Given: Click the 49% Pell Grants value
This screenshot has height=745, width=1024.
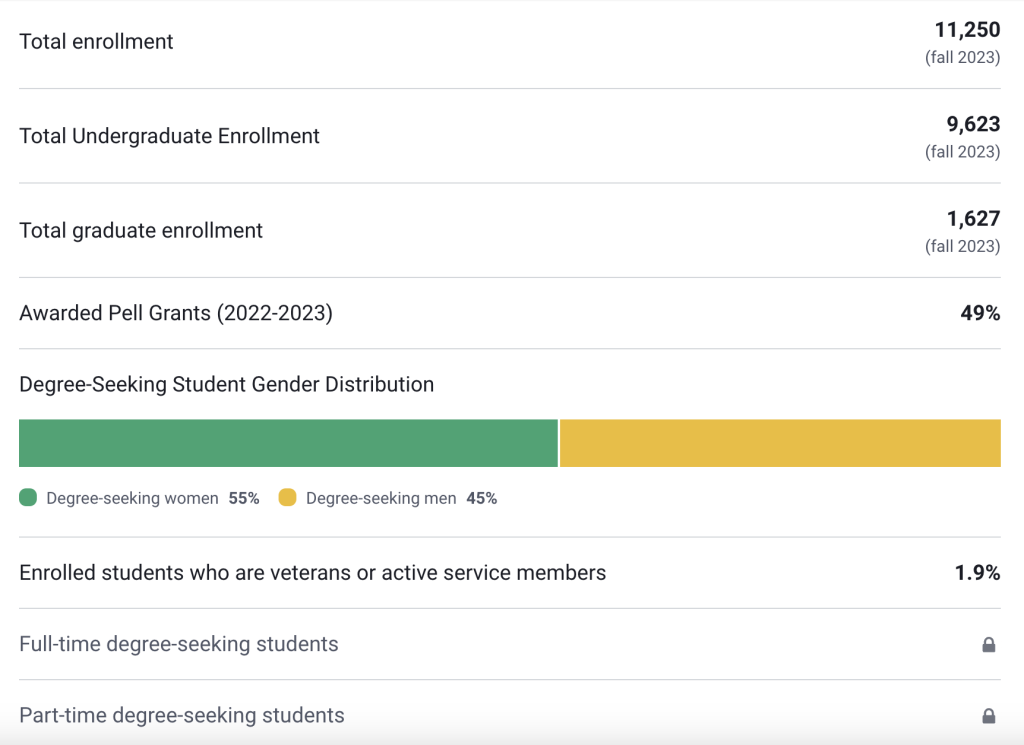Looking at the screenshot, I should [x=979, y=314].
